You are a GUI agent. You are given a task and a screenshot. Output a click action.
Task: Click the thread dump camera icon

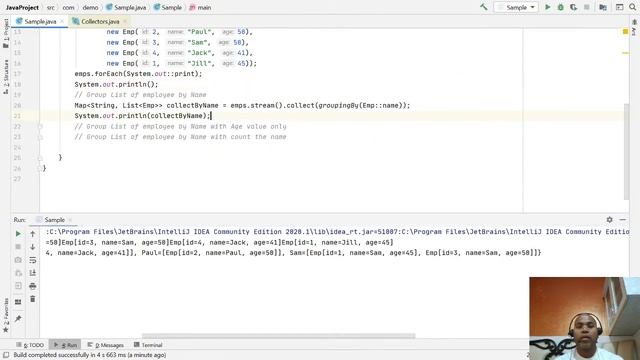coord(18,260)
